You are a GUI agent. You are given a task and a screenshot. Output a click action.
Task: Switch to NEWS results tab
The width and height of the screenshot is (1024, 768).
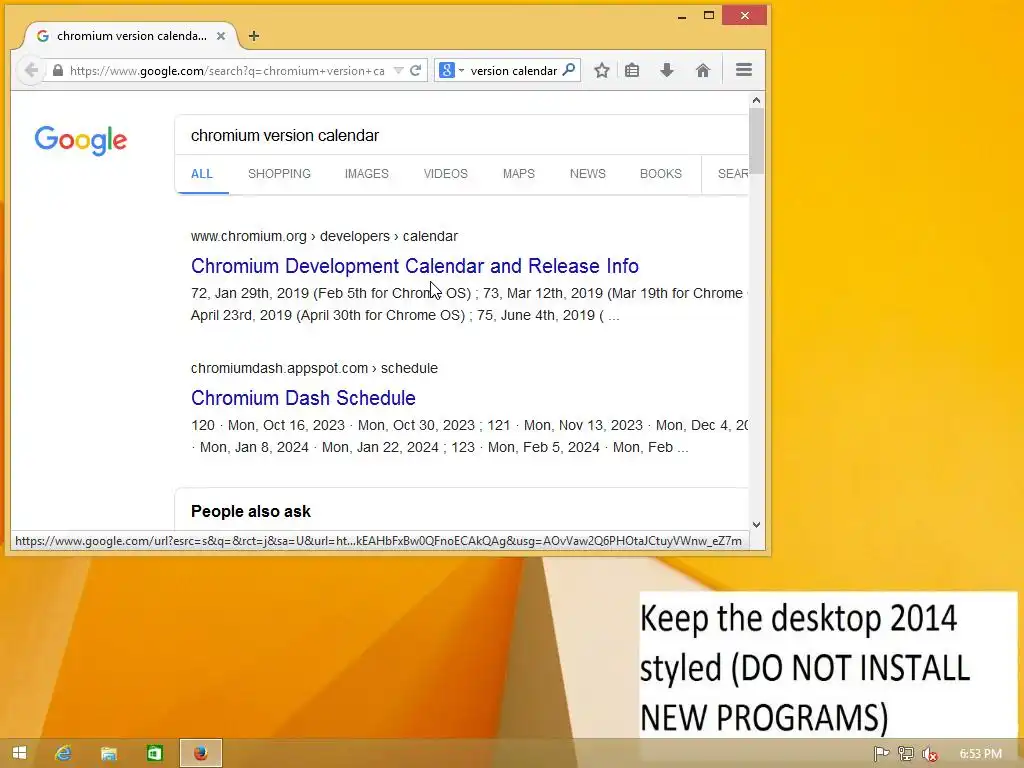pyautogui.click(x=588, y=174)
